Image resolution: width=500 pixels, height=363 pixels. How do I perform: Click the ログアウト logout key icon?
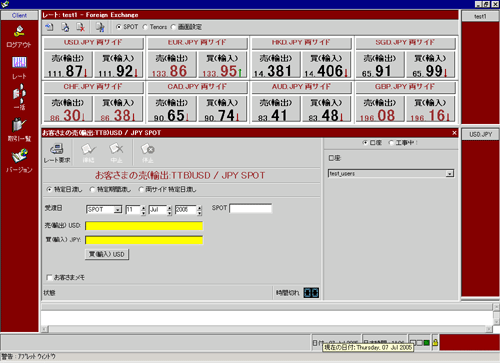19,31
